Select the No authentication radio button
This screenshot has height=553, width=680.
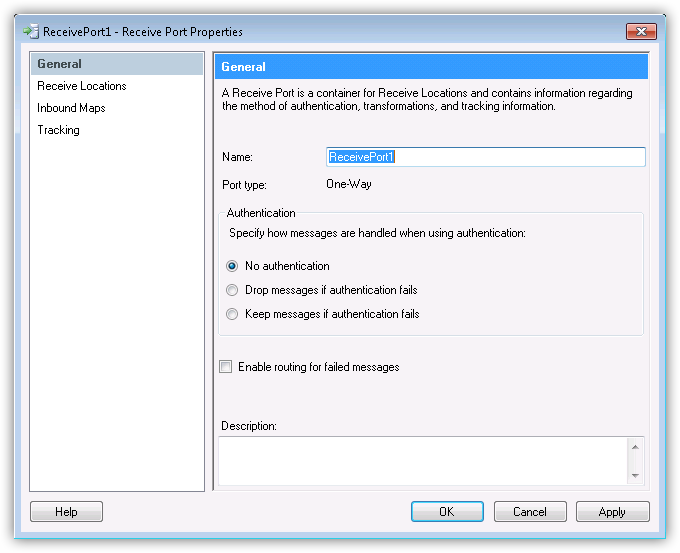point(232,266)
